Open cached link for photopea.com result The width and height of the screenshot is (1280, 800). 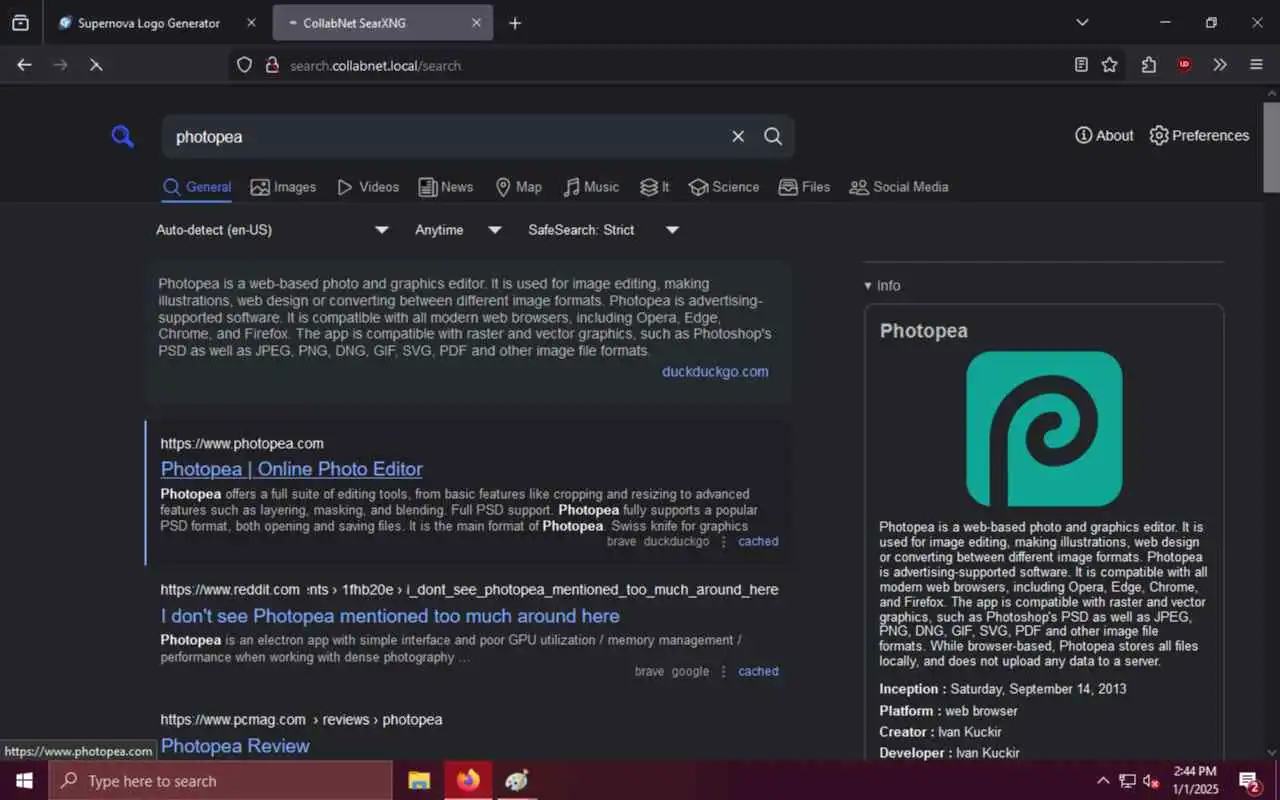(x=758, y=542)
